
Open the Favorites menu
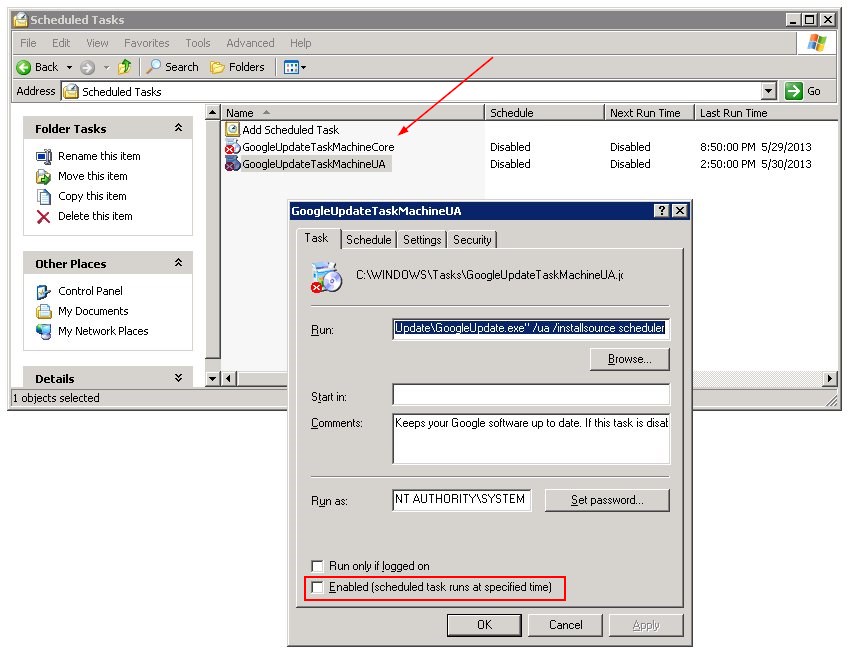(147, 43)
